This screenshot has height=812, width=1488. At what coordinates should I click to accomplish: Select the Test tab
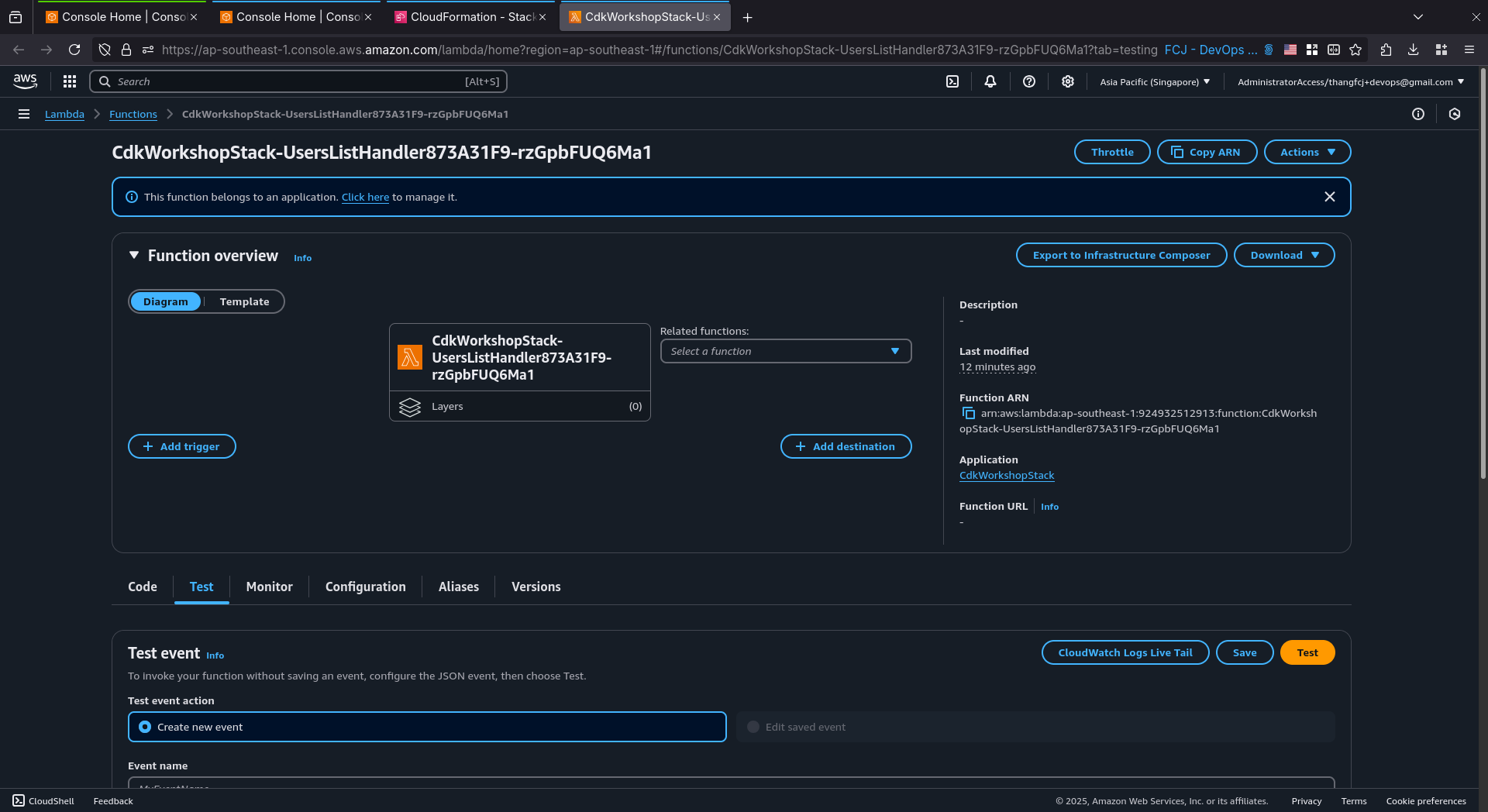point(201,587)
